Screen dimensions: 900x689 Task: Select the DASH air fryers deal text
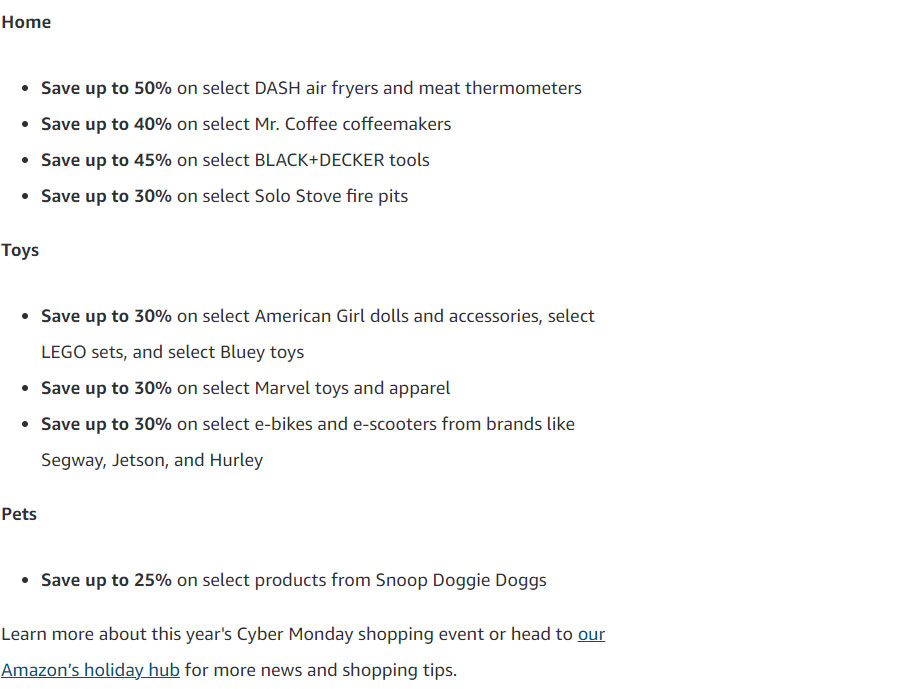pos(311,88)
